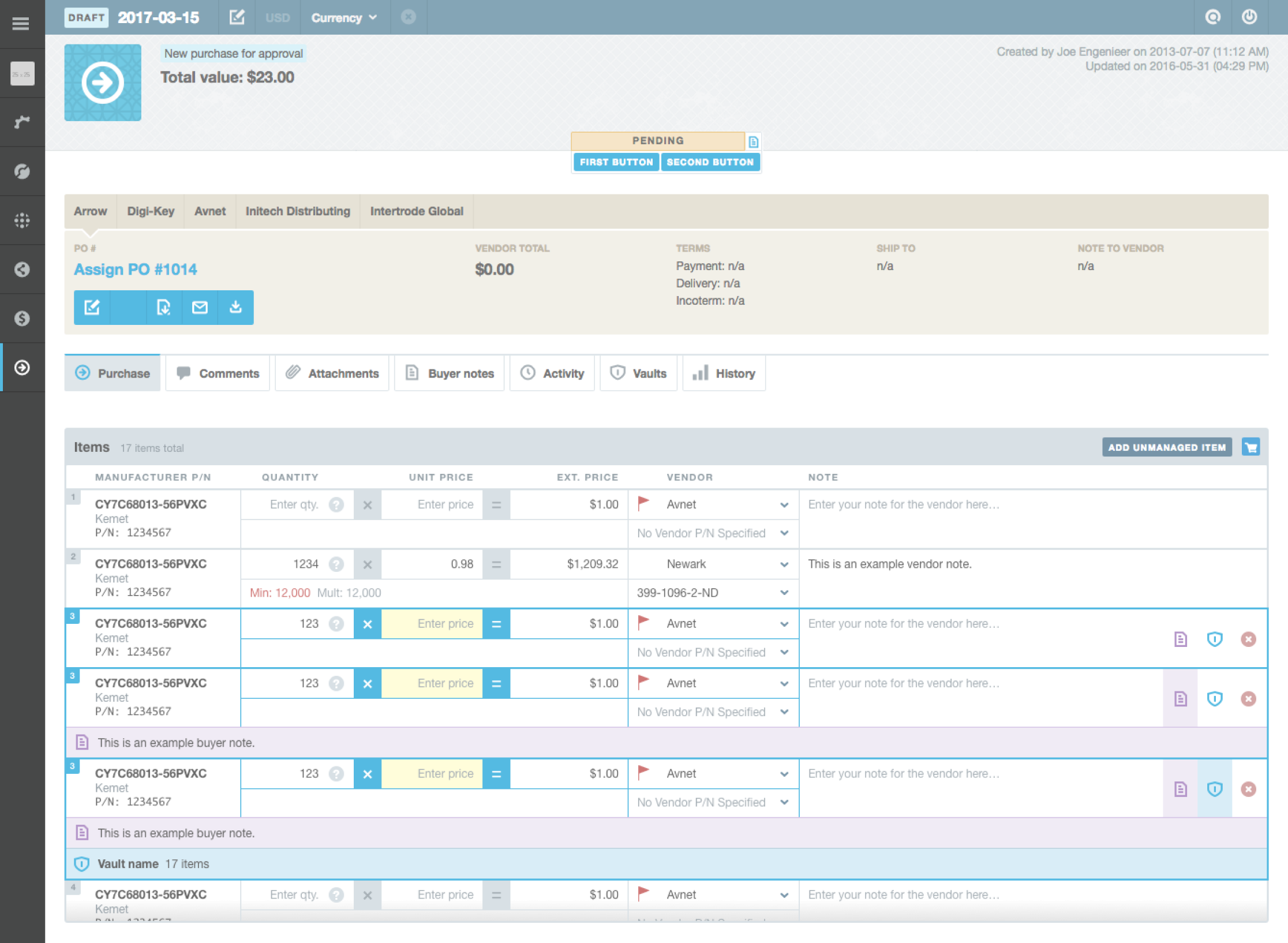Click the email PO envelope icon
This screenshot has width=1288, height=943.
tap(200, 307)
